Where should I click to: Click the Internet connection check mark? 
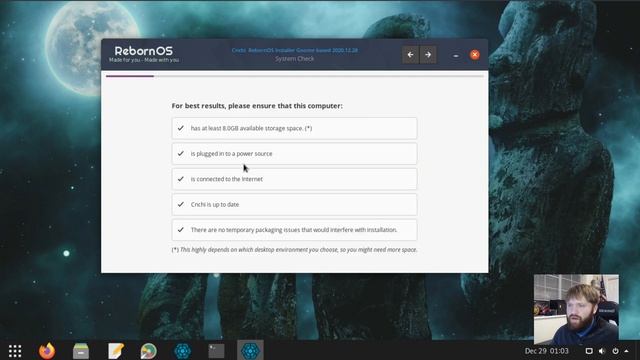[180, 179]
